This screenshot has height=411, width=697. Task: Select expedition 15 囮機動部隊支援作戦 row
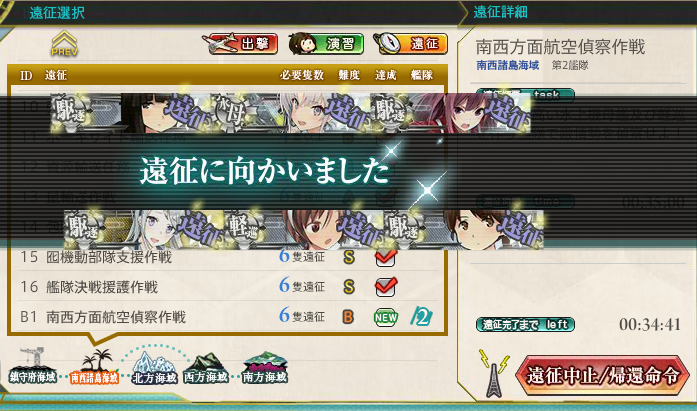pyautogui.click(x=228, y=257)
